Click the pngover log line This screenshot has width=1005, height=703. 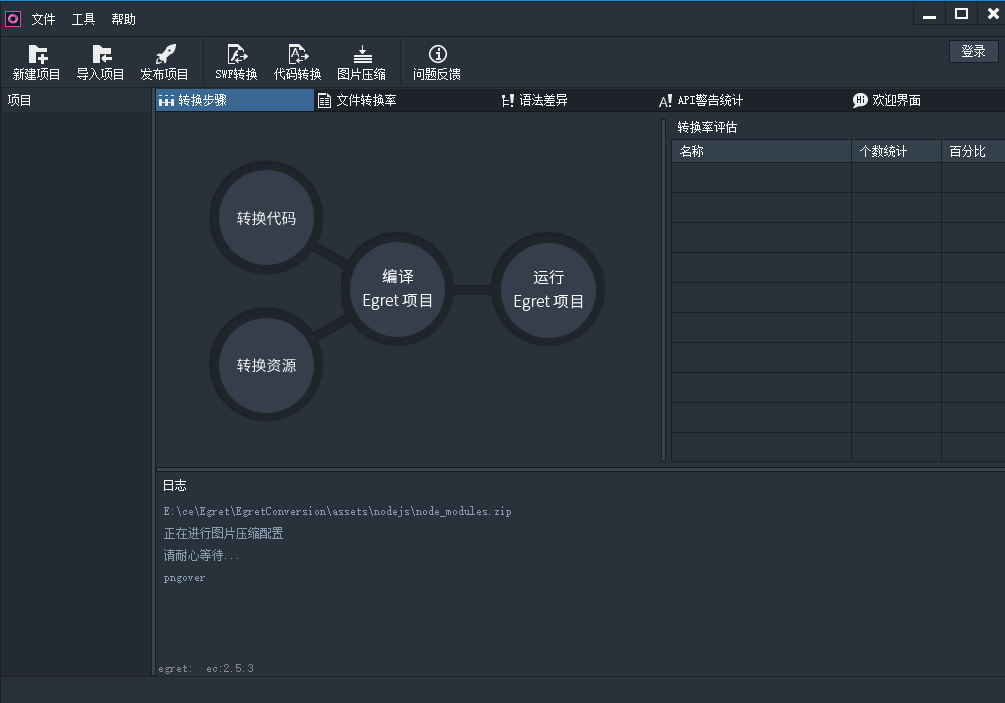pyautogui.click(x=184, y=577)
